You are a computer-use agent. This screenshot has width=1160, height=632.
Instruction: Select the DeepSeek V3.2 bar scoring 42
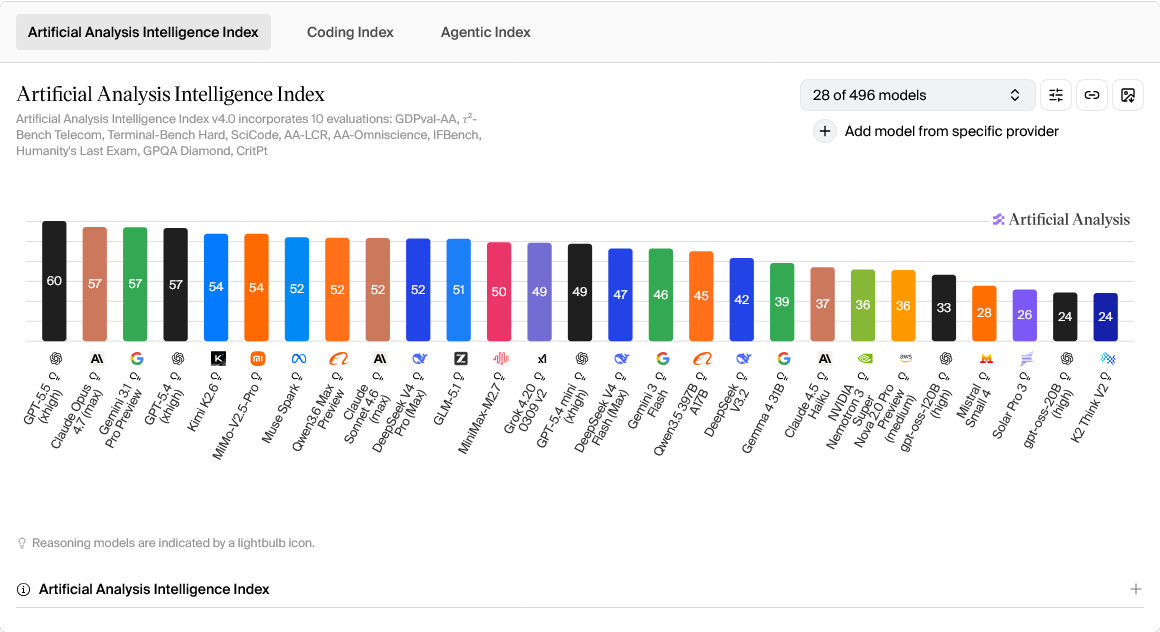point(742,300)
